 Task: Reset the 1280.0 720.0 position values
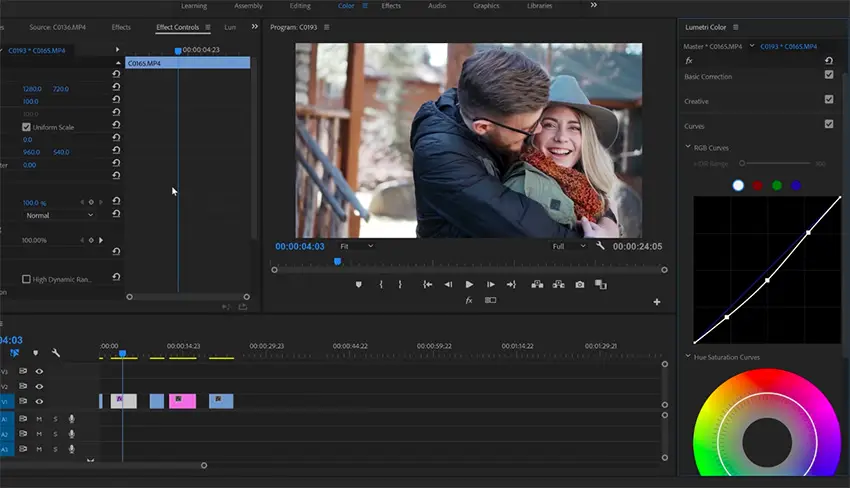coord(116,87)
